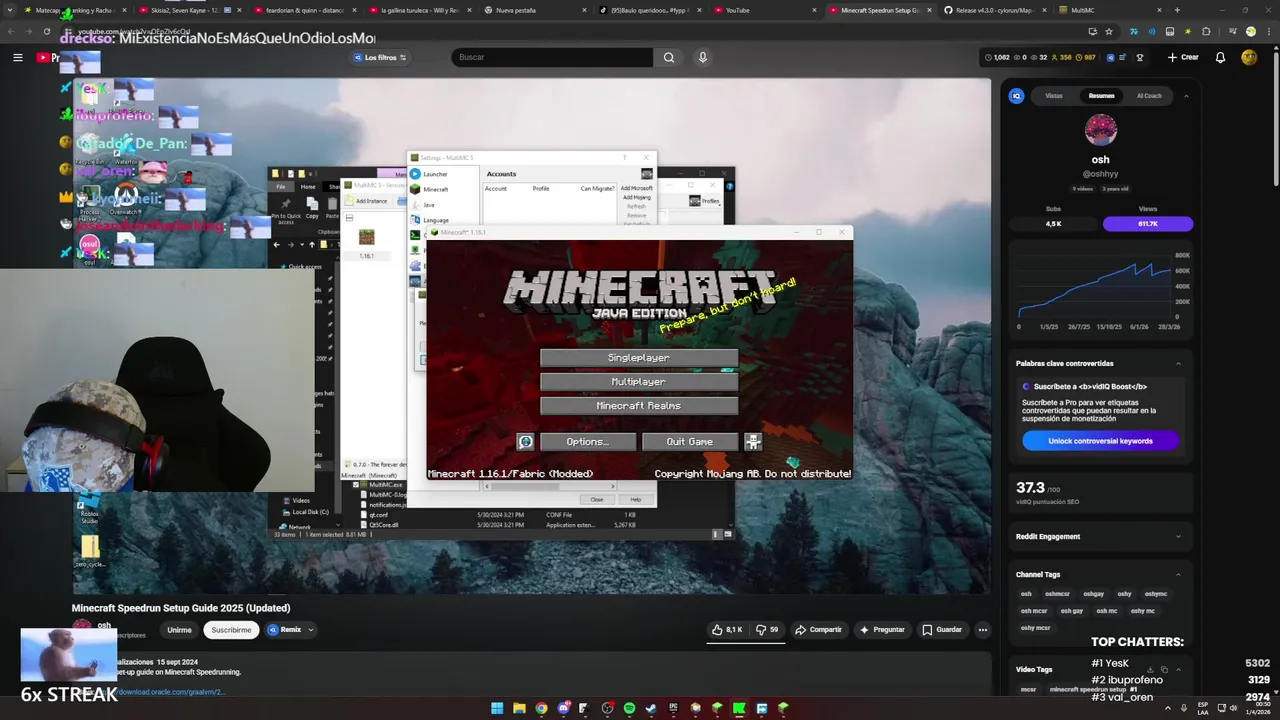Click Quit Game in Minecraft
Screen dimensions: 1280x720
pyautogui.click(x=690, y=442)
